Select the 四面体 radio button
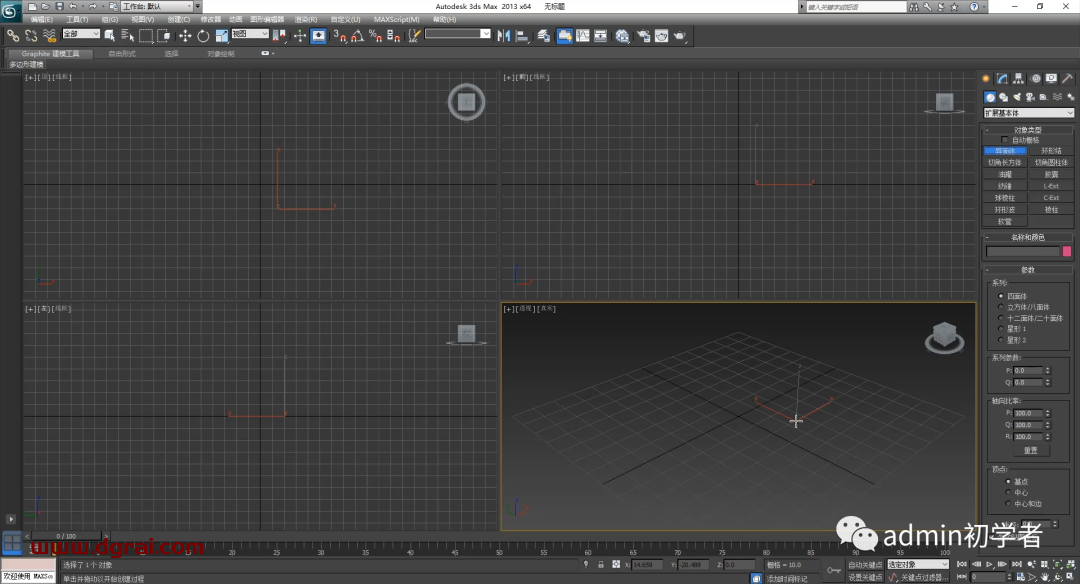 (x=1001, y=296)
